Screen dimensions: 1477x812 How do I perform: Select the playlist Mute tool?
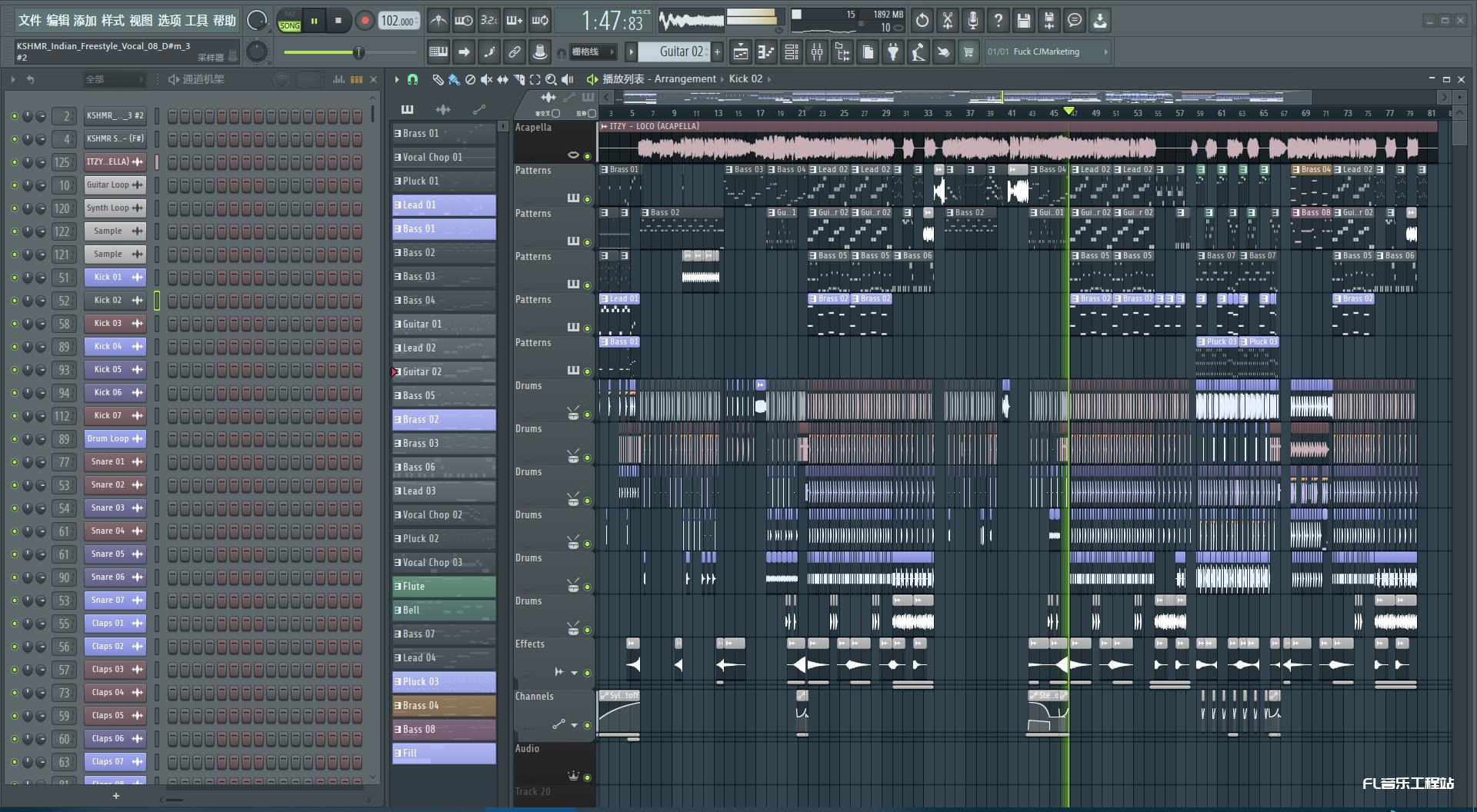click(486, 79)
